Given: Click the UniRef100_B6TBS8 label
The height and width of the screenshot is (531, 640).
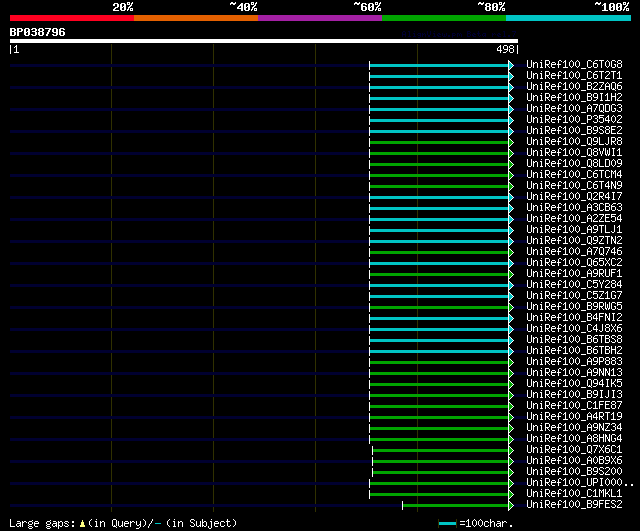Looking at the screenshot, I should click(x=574, y=340).
